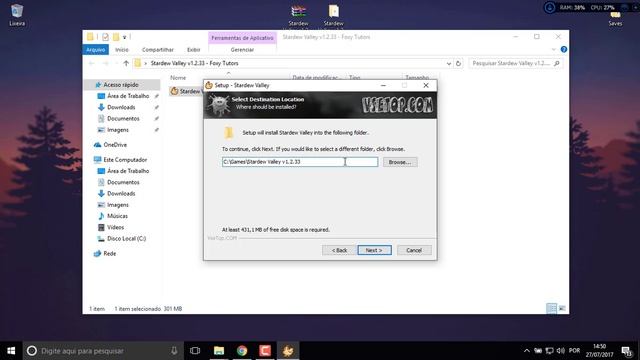
Task: Open pinned Documentos under Acesso rápido
Action: (x=123, y=118)
